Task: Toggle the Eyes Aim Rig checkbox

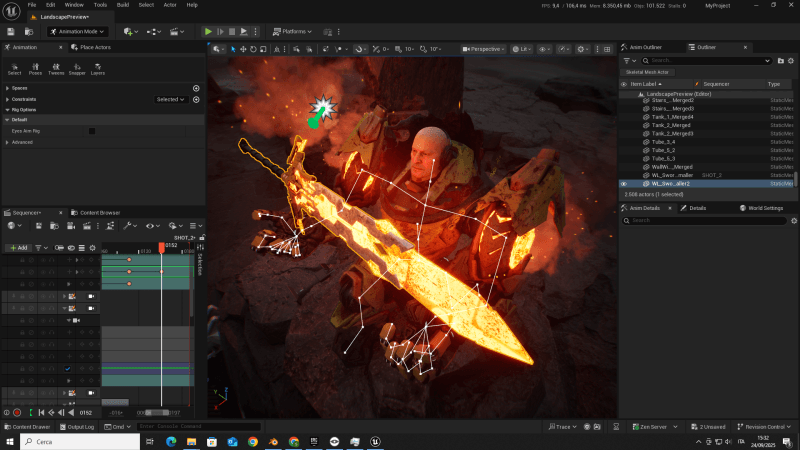Action: point(92,131)
